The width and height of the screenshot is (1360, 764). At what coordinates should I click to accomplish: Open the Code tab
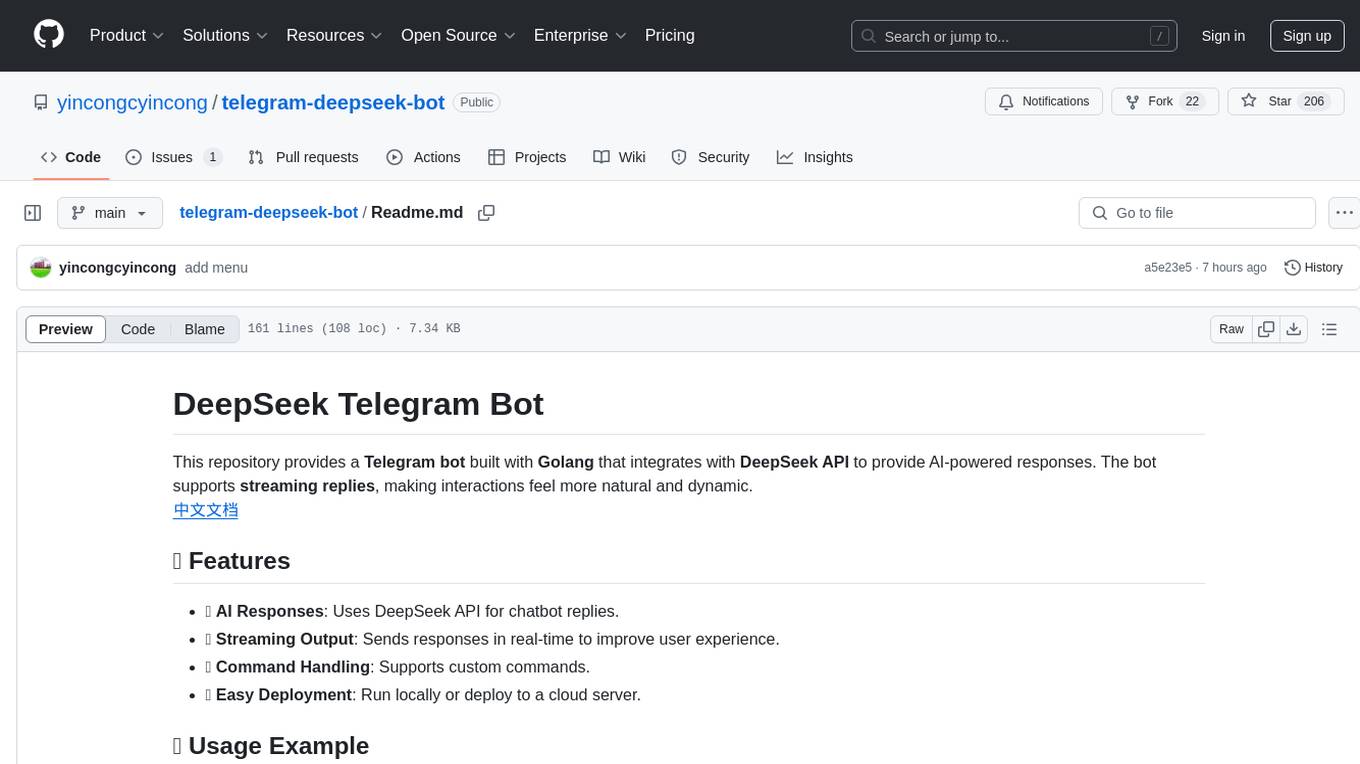(71, 157)
